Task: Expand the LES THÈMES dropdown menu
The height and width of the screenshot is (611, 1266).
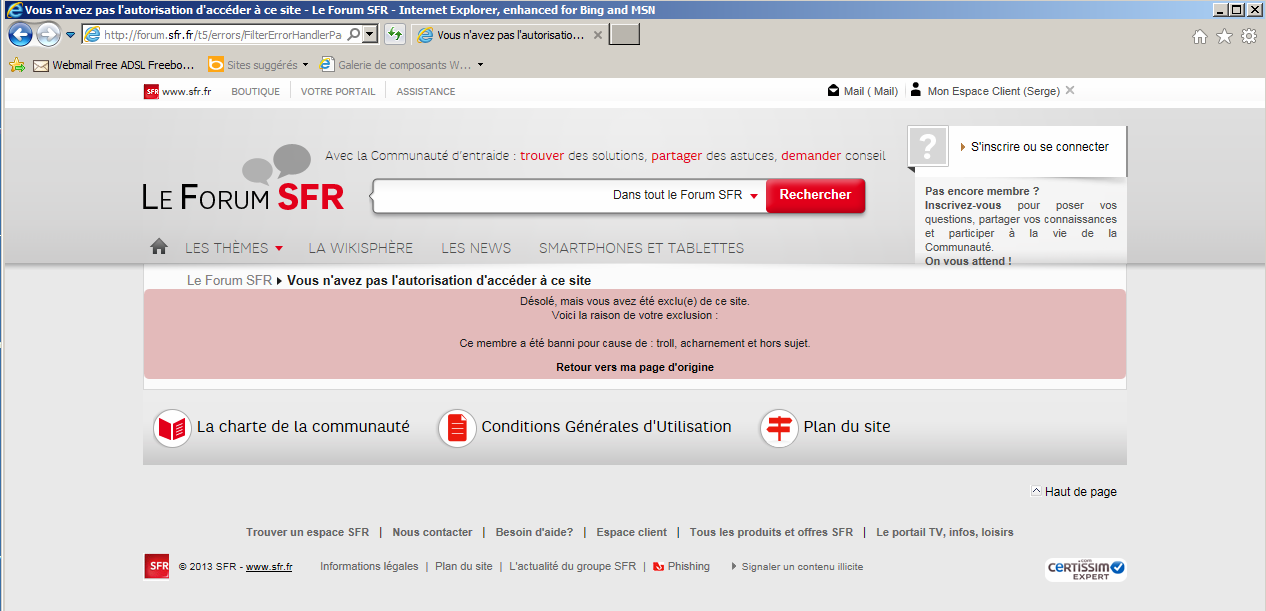Action: [x=231, y=247]
